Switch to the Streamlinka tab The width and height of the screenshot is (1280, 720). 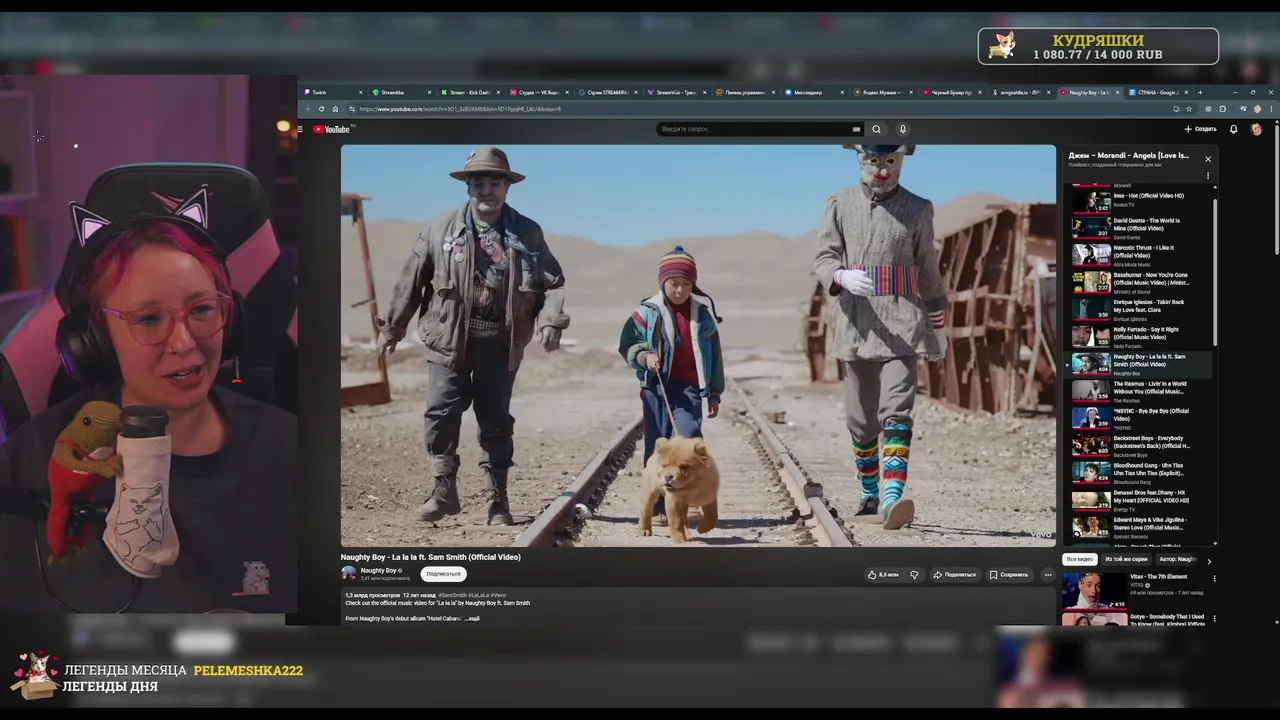pyautogui.click(x=402, y=92)
